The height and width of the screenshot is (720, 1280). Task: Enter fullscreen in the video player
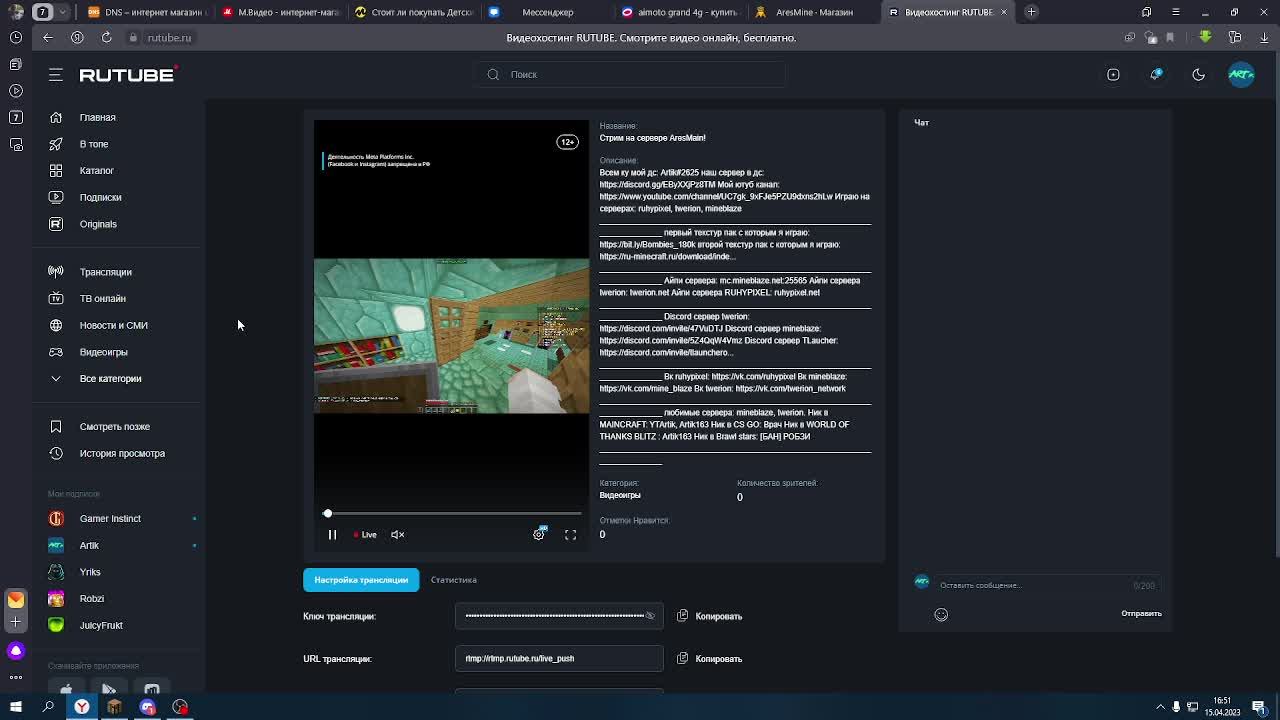570,535
